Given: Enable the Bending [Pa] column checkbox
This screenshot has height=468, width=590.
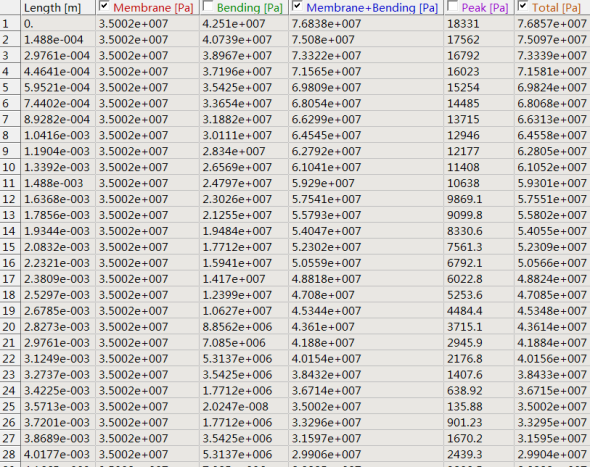Looking at the screenshot, I should click(x=208, y=6).
